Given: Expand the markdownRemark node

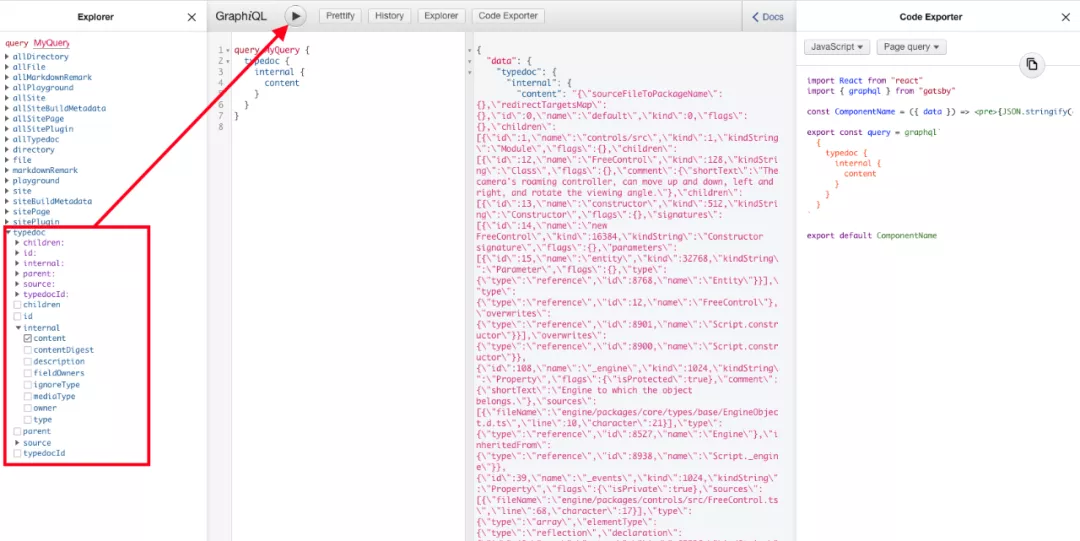Looking at the screenshot, I should point(8,170).
